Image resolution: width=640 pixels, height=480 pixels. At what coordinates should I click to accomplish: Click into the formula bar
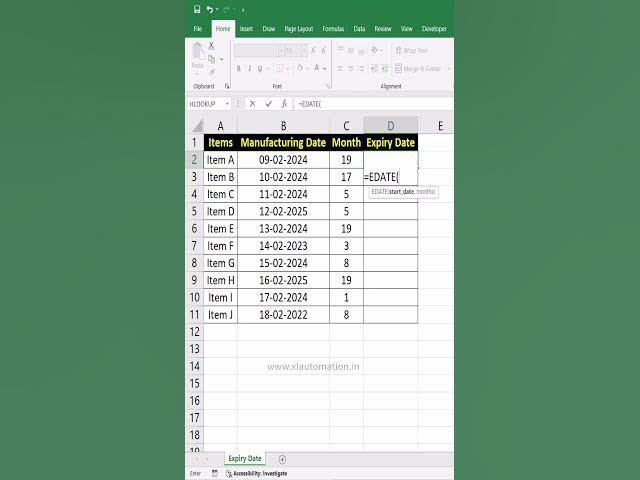(373, 104)
